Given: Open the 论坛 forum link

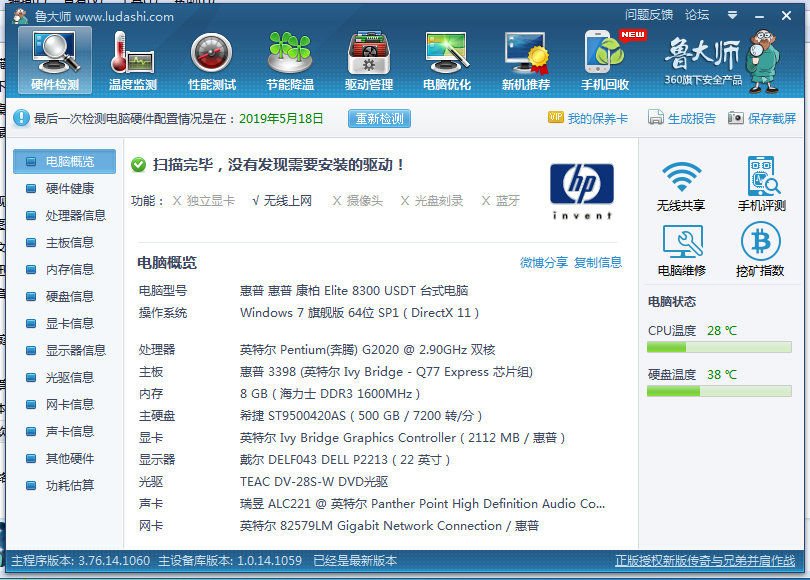Looking at the screenshot, I should tap(697, 15).
